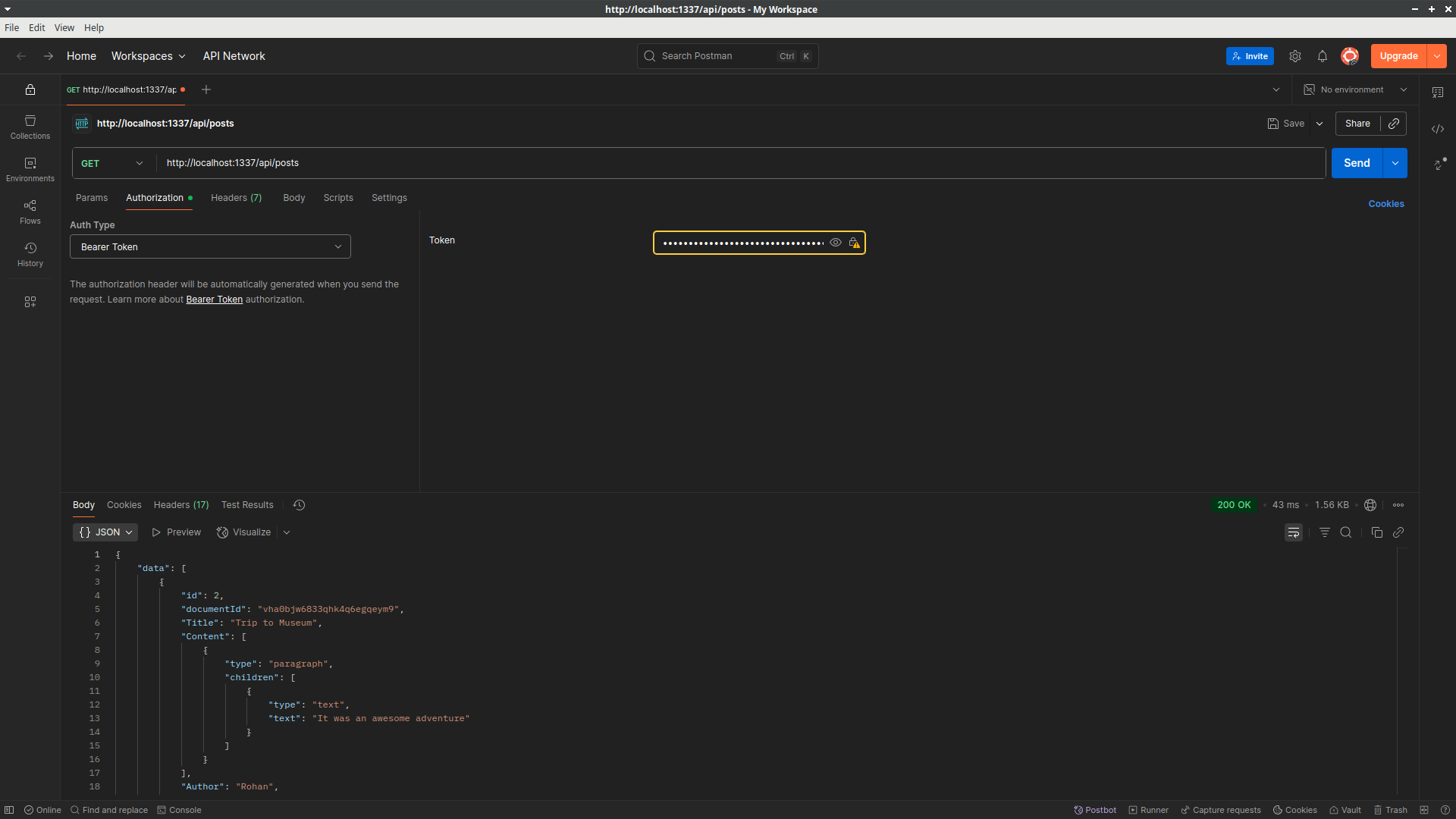Open Runner in the status bar

pyautogui.click(x=1148, y=810)
